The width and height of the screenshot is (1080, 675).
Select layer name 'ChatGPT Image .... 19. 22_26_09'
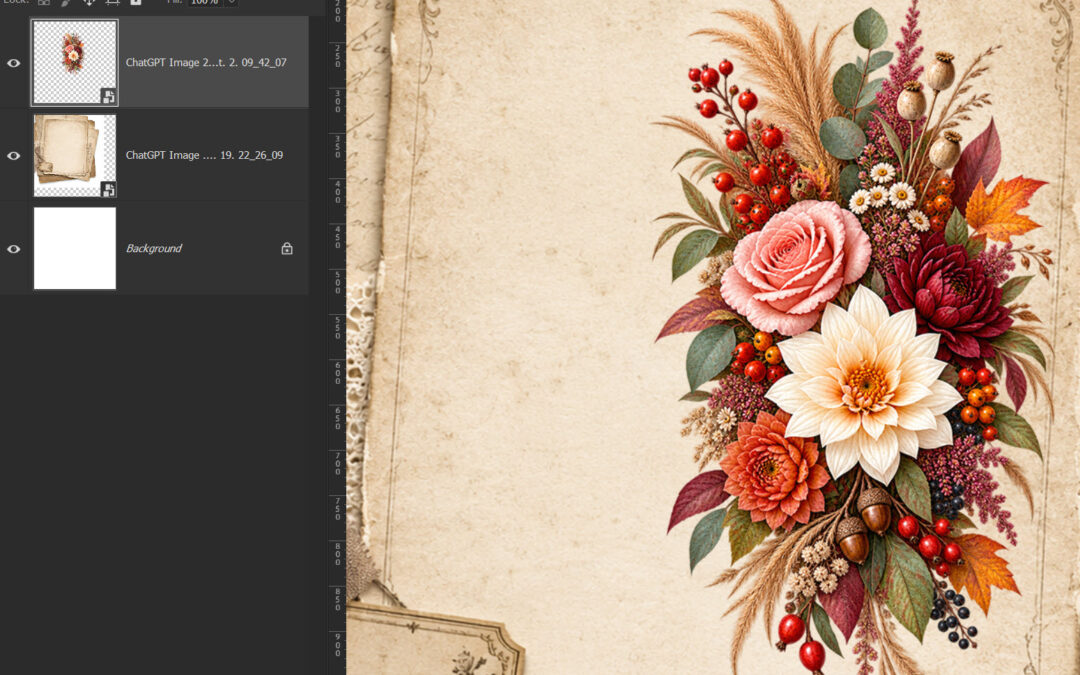(x=205, y=155)
